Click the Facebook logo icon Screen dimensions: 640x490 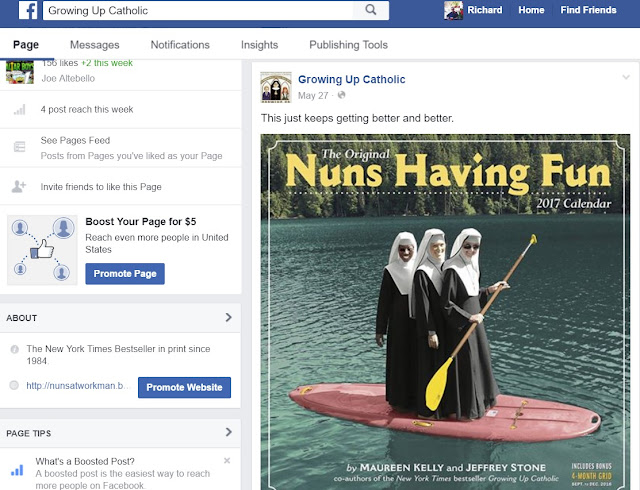pyautogui.click(x=28, y=10)
